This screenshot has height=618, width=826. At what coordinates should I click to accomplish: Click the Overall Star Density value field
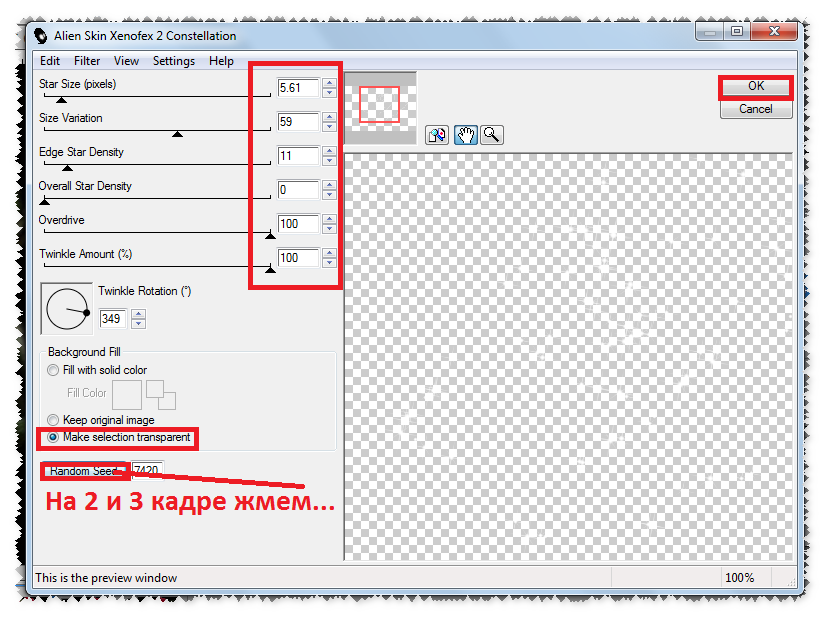click(x=298, y=190)
